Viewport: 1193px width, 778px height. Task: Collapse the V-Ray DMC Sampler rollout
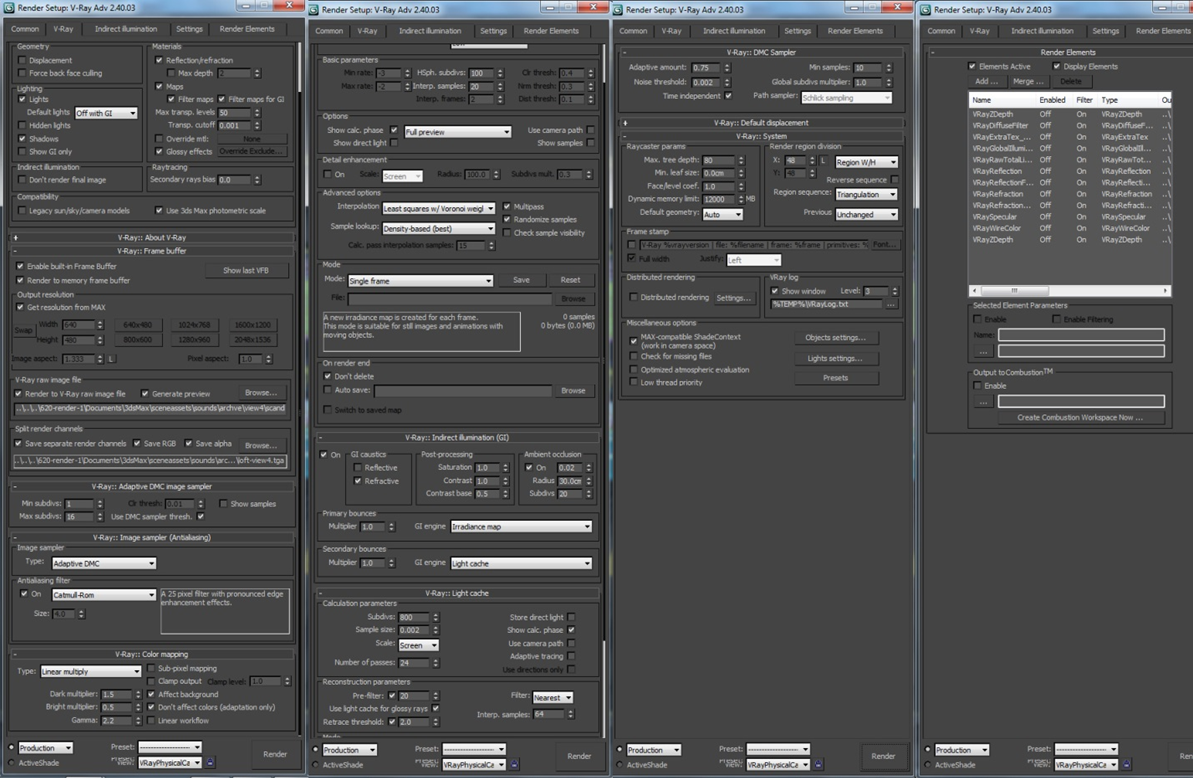coord(761,52)
